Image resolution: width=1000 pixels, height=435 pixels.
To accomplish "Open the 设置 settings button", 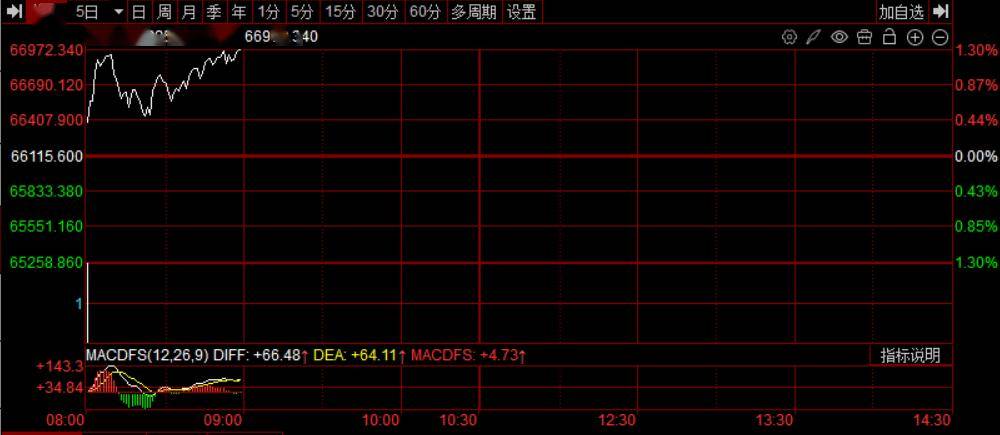I will 522,11.
